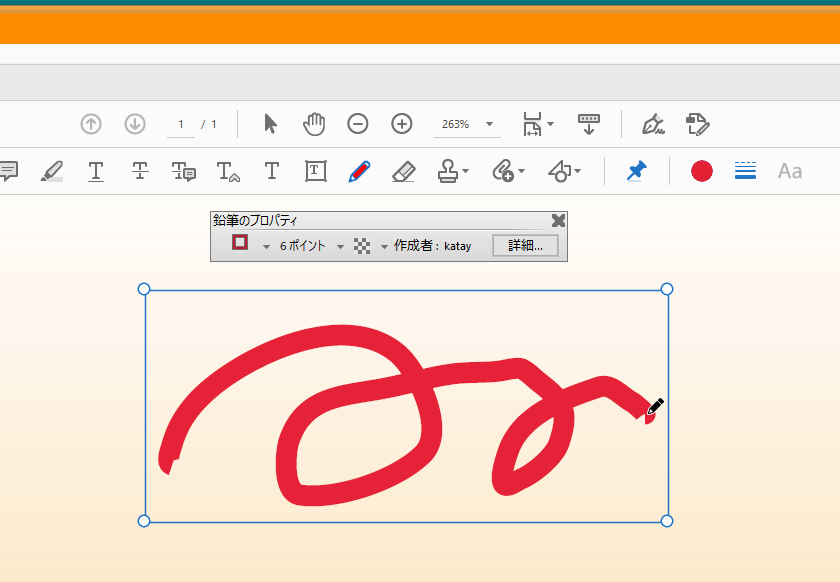840x582 pixels.
Task: Open the zoom percentage 263% dropdown
Action: [x=488, y=124]
